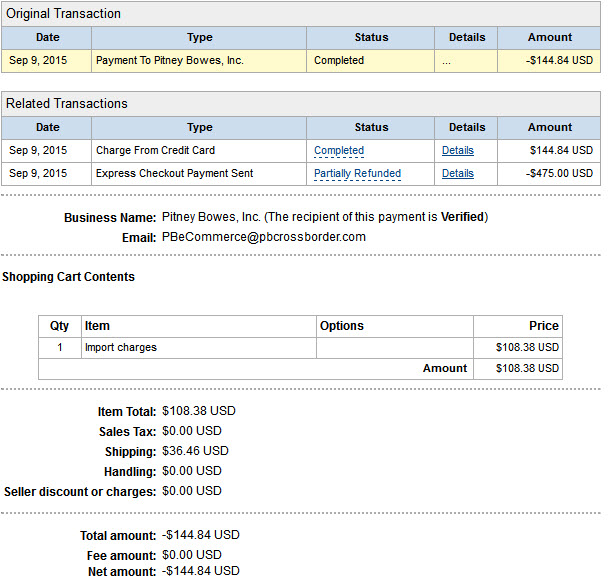The image size is (612, 587).
Task: Click the Express Checkout Payment Sent text
Action: coord(174,173)
